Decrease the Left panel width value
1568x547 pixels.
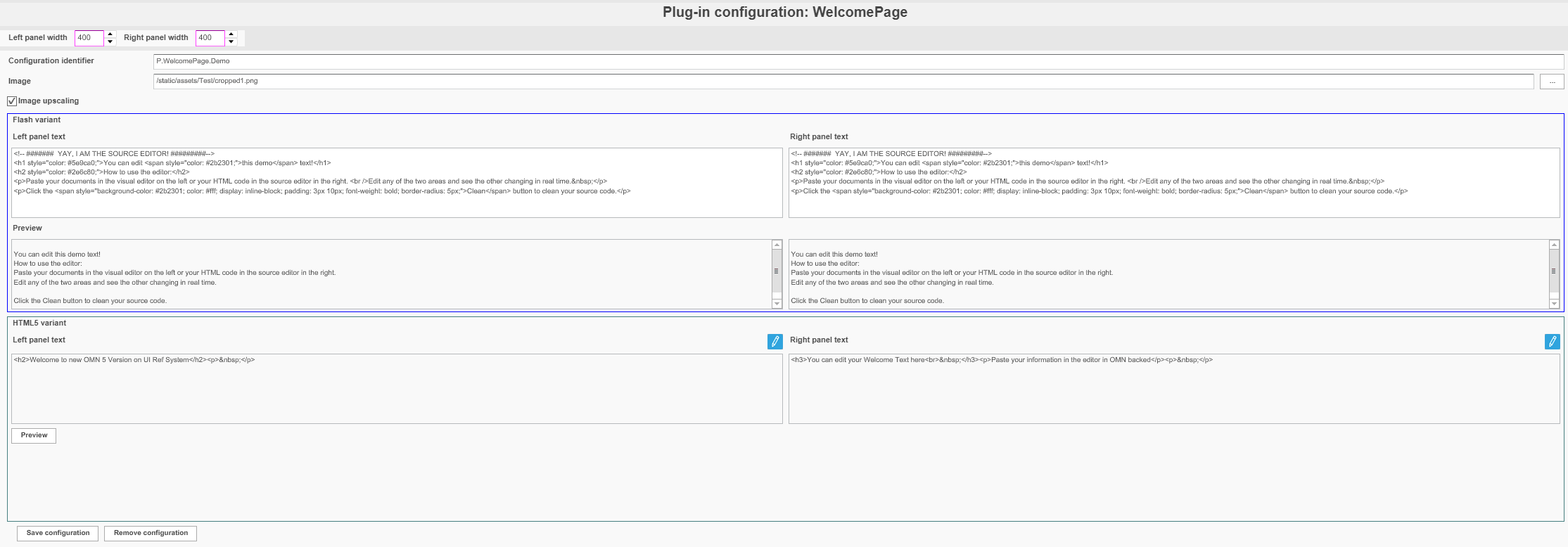110,41
